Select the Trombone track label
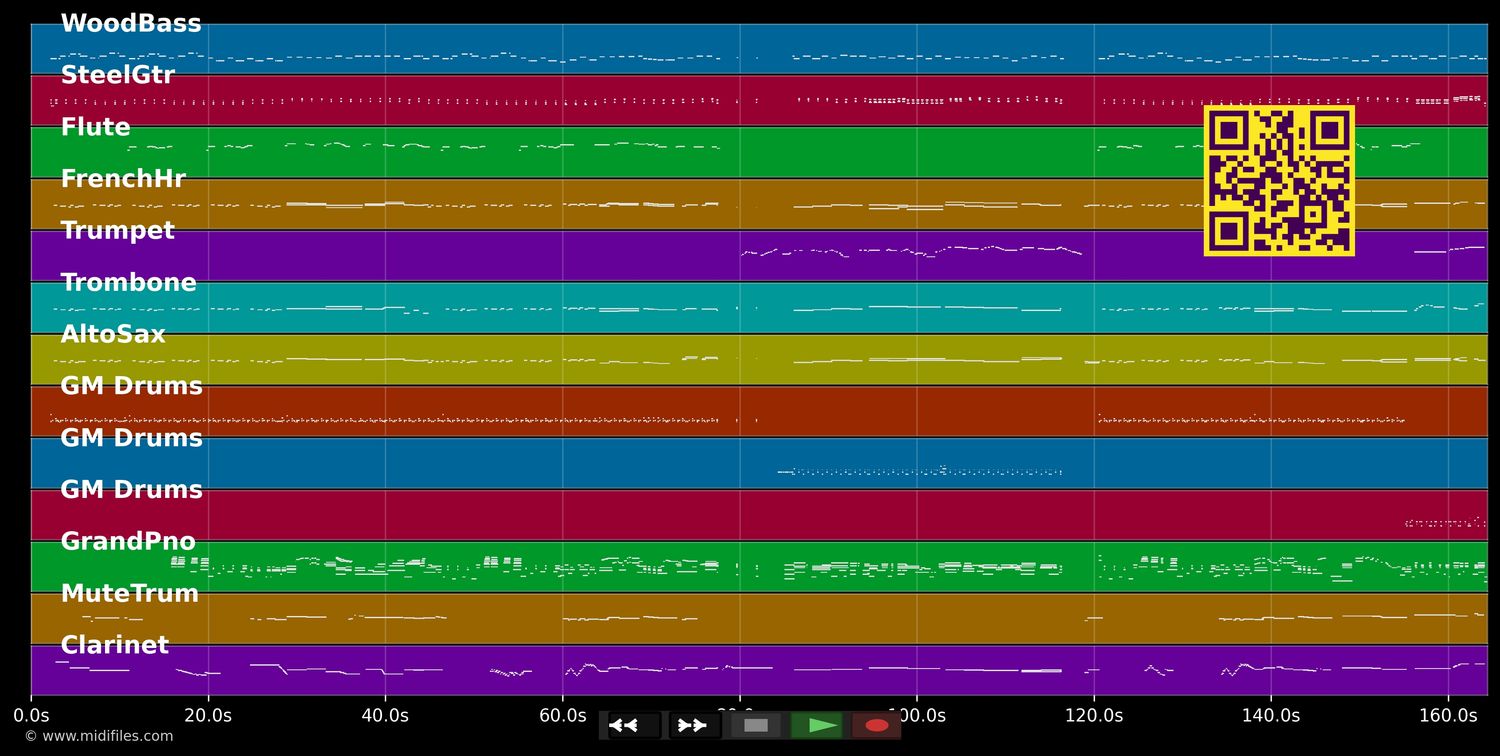 [x=128, y=283]
